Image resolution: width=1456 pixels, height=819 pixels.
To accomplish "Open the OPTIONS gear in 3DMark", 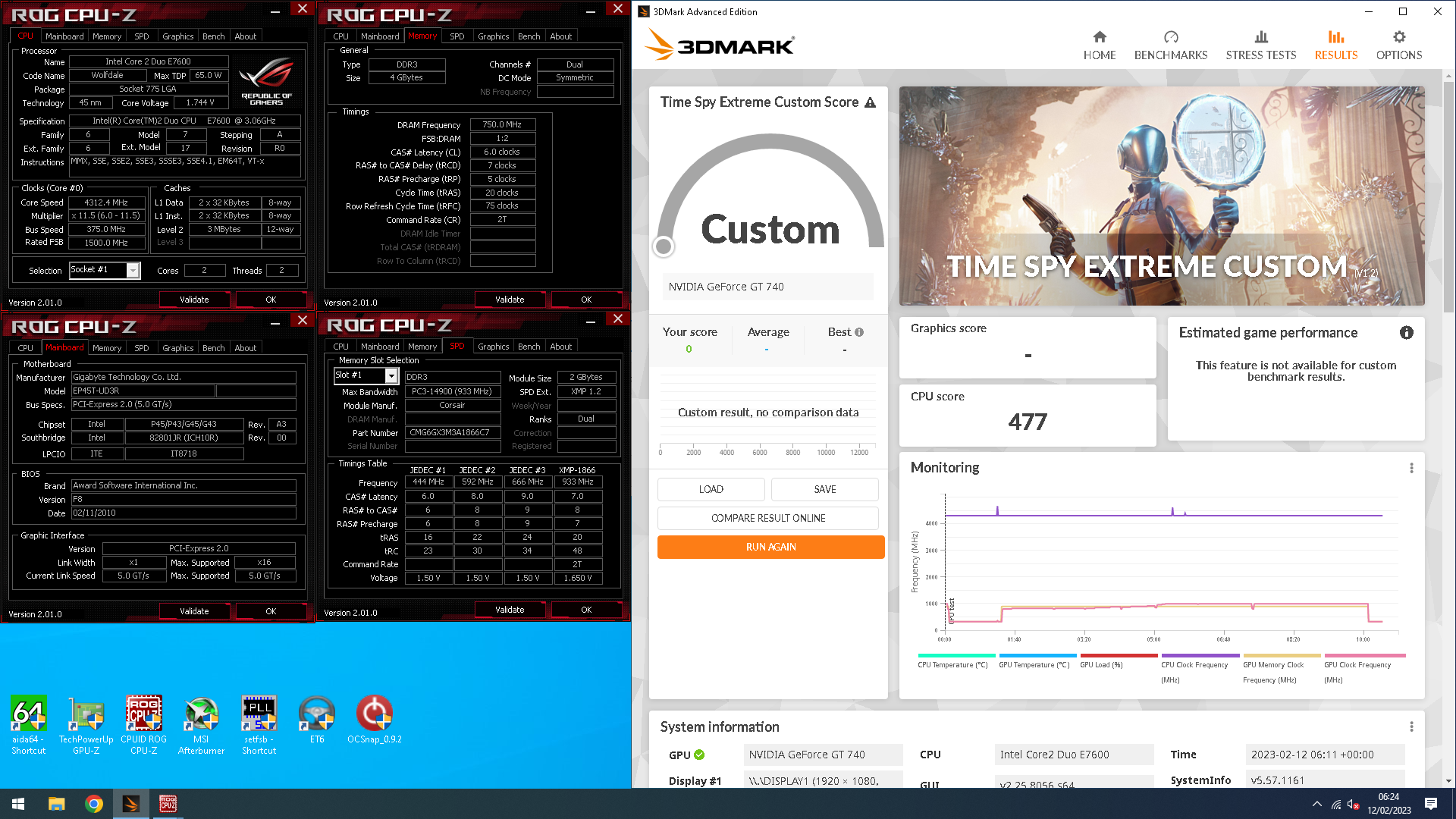I will 1398,45.
